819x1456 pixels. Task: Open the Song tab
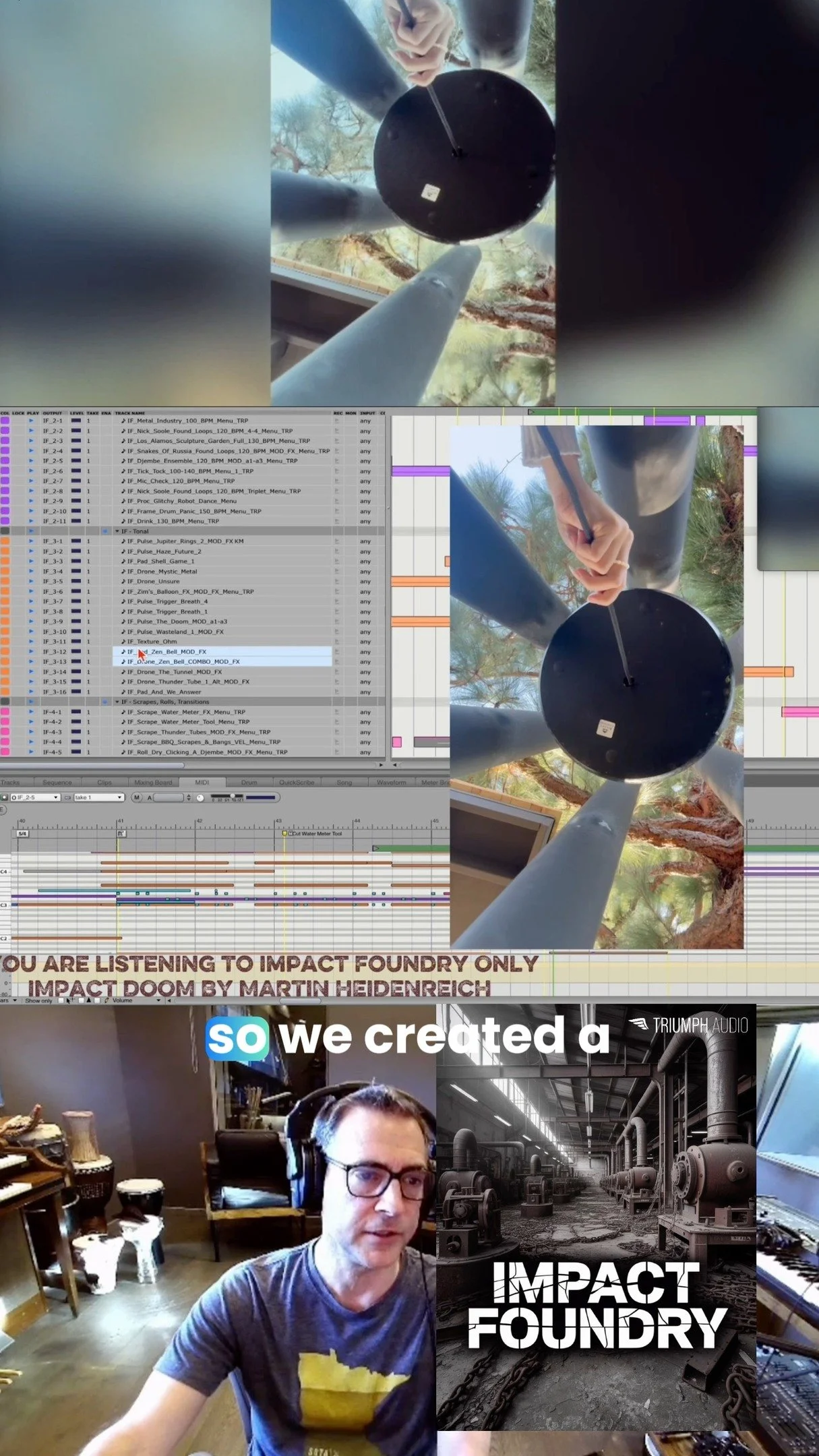click(344, 783)
